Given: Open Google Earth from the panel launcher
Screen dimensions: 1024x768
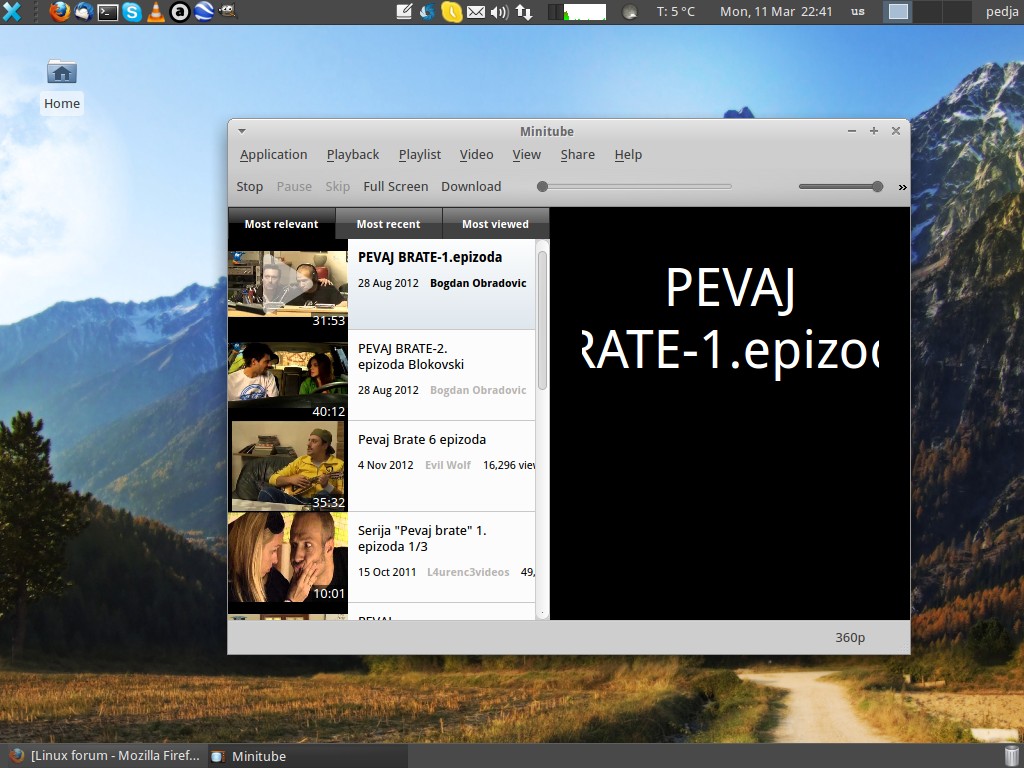Looking at the screenshot, I should click(204, 12).
